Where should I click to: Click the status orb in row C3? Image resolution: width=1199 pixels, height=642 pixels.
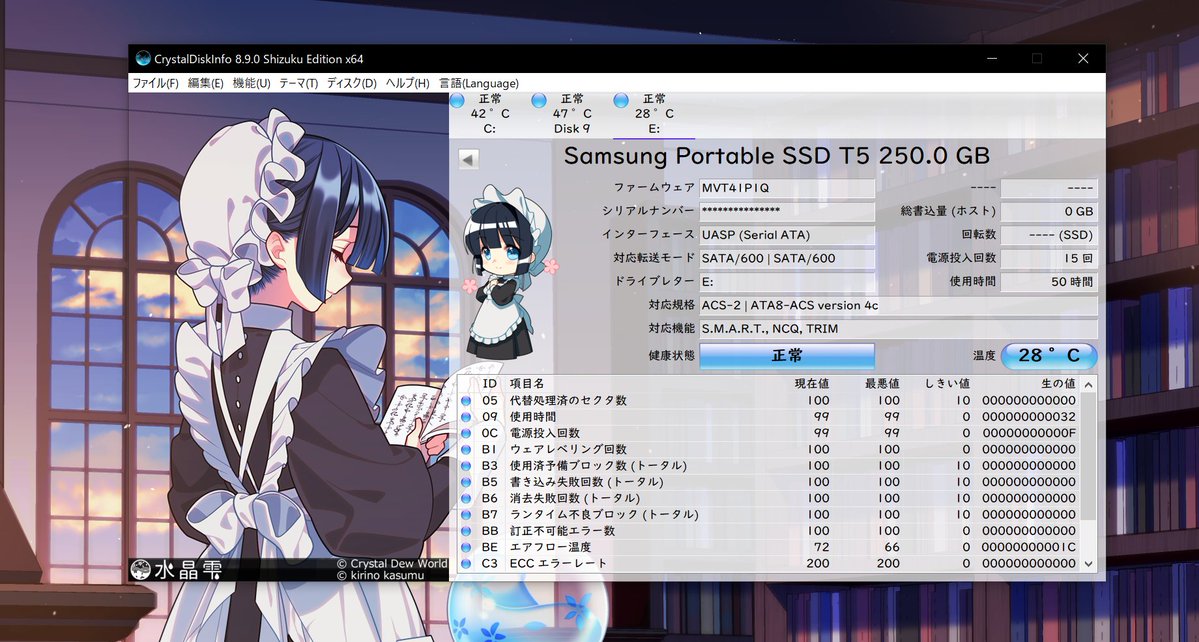click(x=466, y=563)
